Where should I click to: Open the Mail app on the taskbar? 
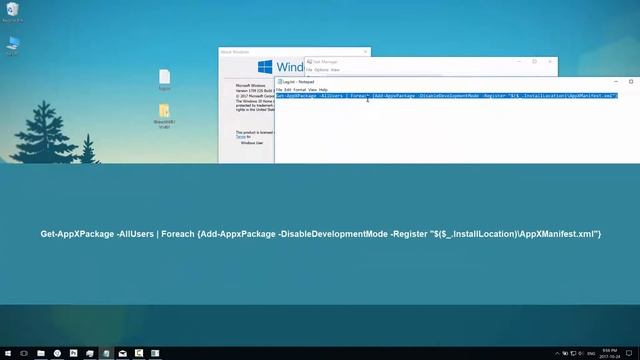click(122, 353)
